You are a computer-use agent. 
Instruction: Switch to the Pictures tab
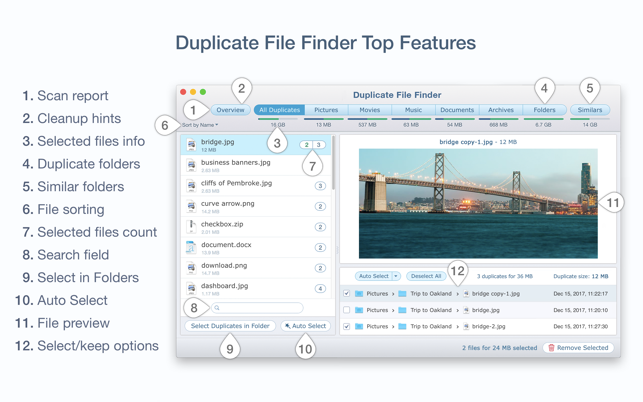[x=326, y=110]
